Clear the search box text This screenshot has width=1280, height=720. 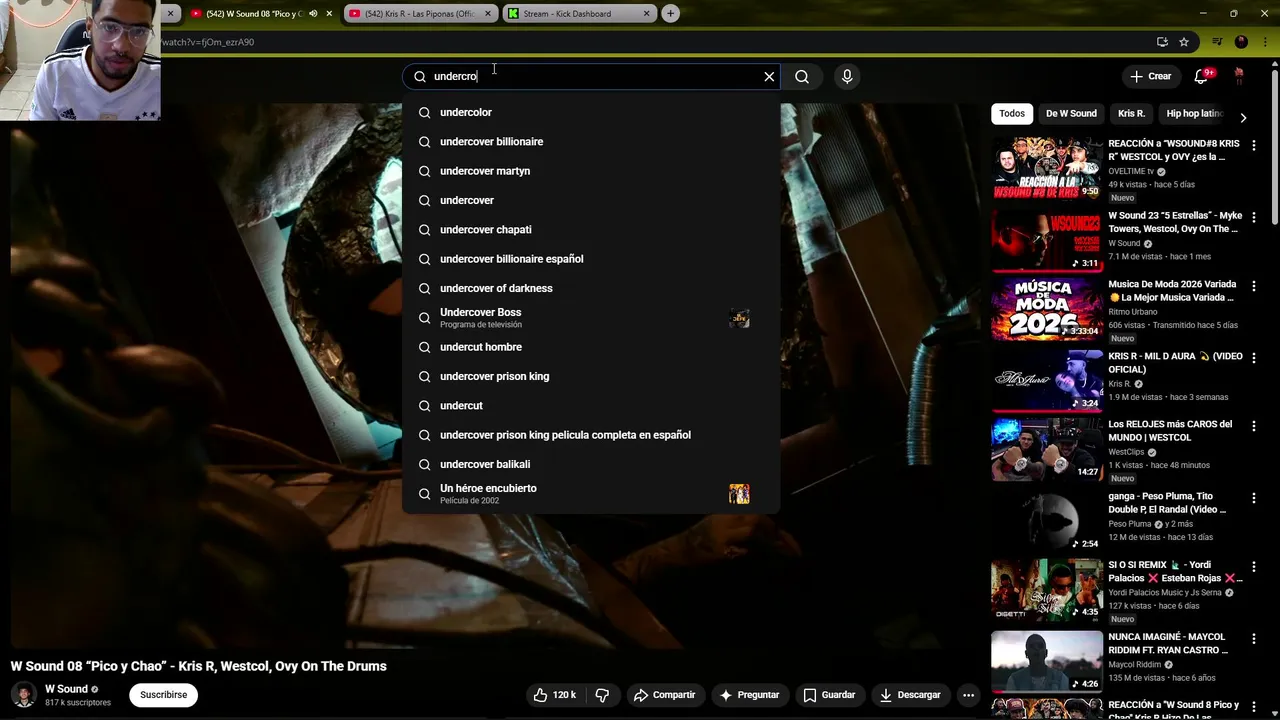[769, 76]
